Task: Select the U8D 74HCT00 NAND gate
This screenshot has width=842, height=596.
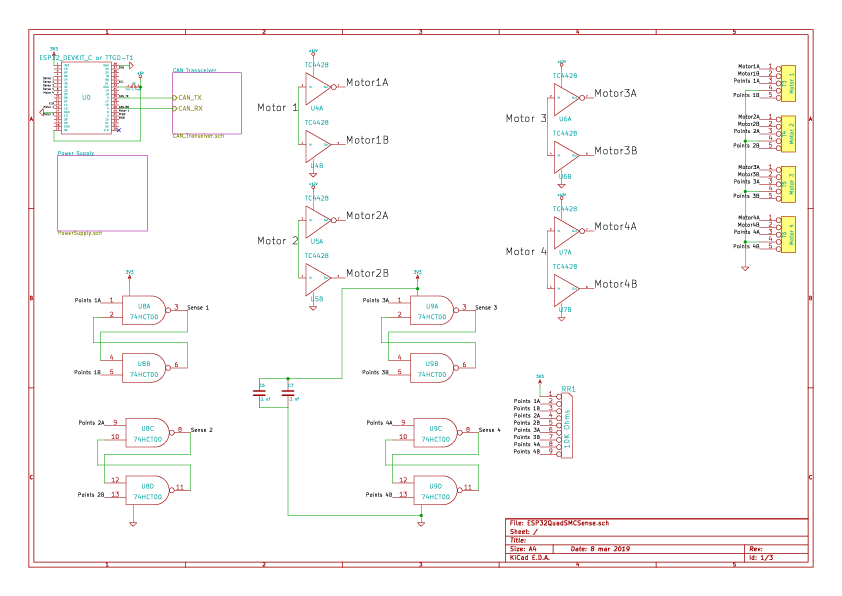Action: [148, 490]
